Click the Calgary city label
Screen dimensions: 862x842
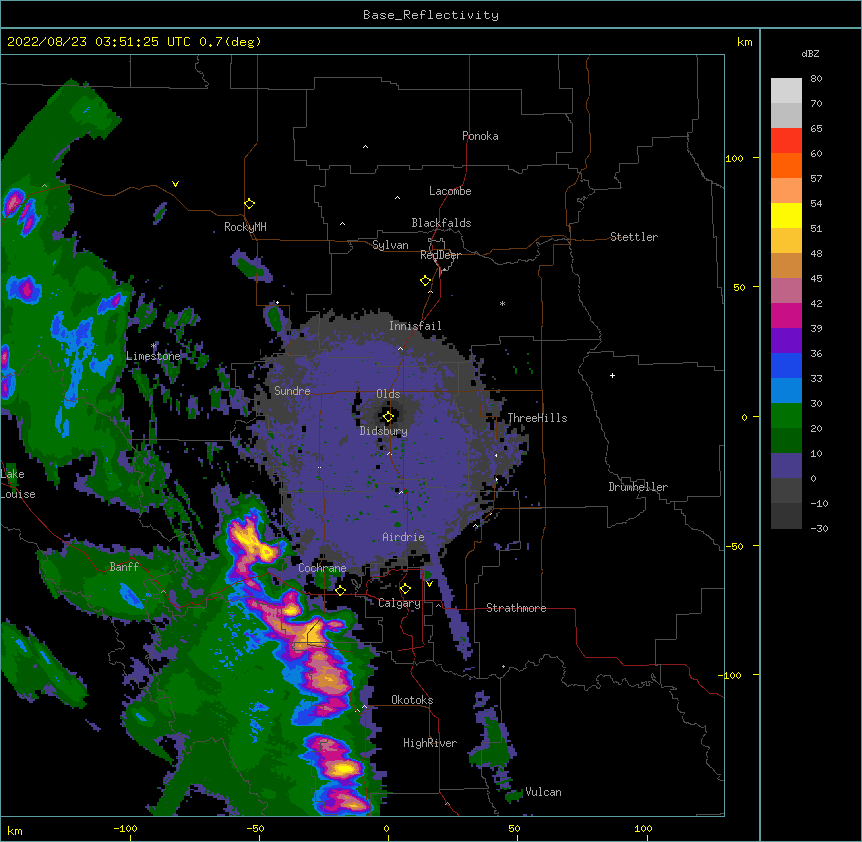coord(399,603)
